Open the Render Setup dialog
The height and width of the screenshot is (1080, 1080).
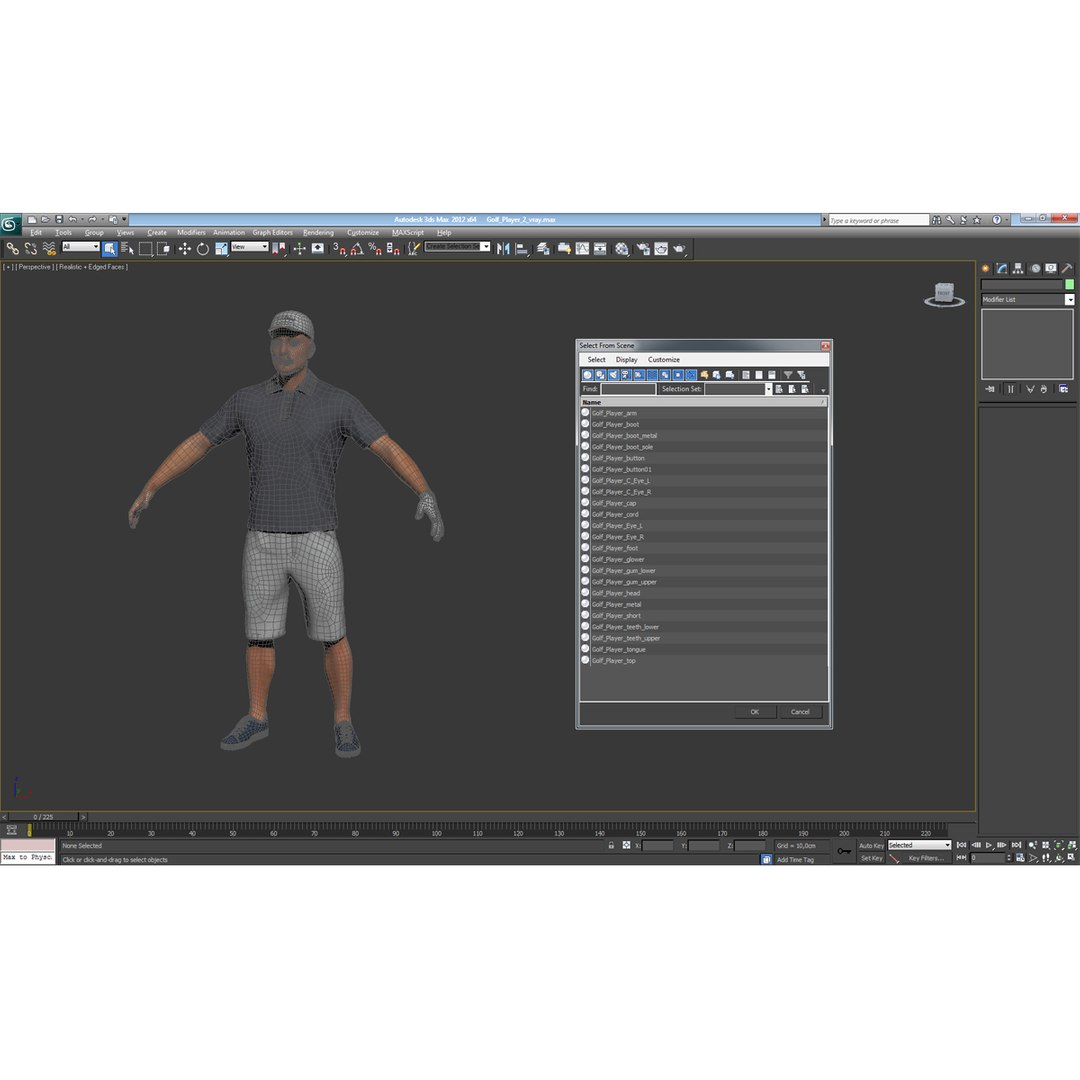click(643, 249)
